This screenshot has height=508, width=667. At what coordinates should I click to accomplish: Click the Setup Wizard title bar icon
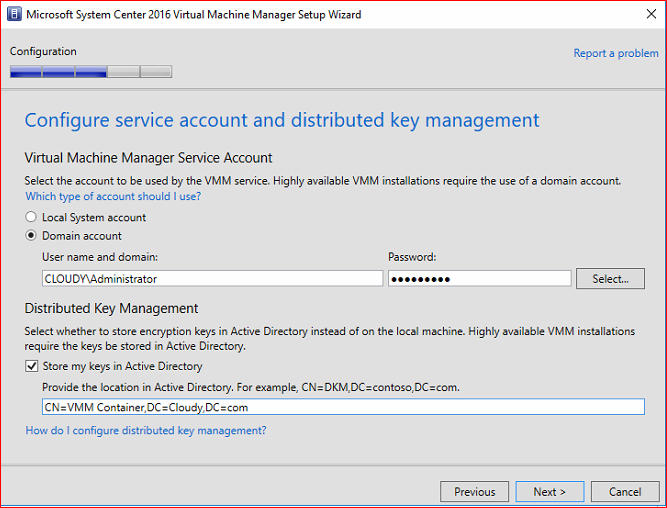click(x=14, y=14)
